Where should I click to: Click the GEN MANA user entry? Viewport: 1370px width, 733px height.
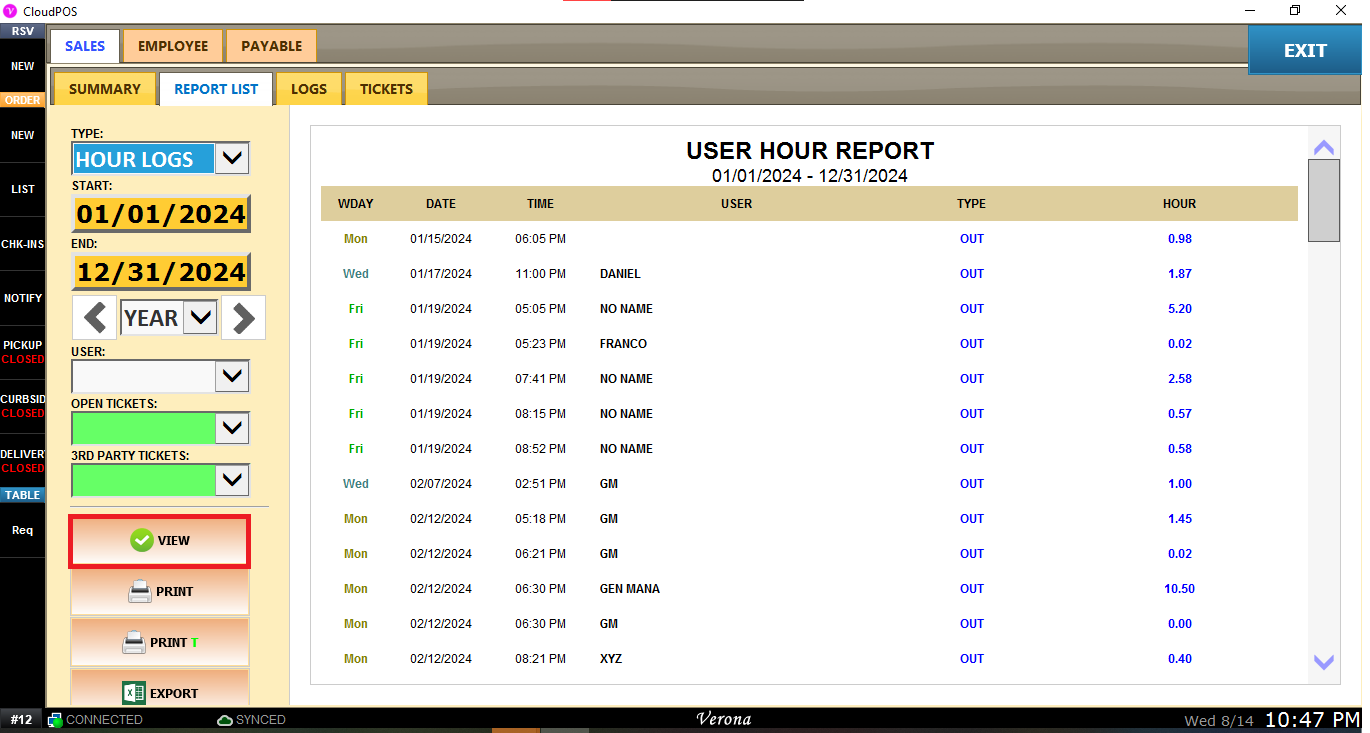tap(630, 589)
